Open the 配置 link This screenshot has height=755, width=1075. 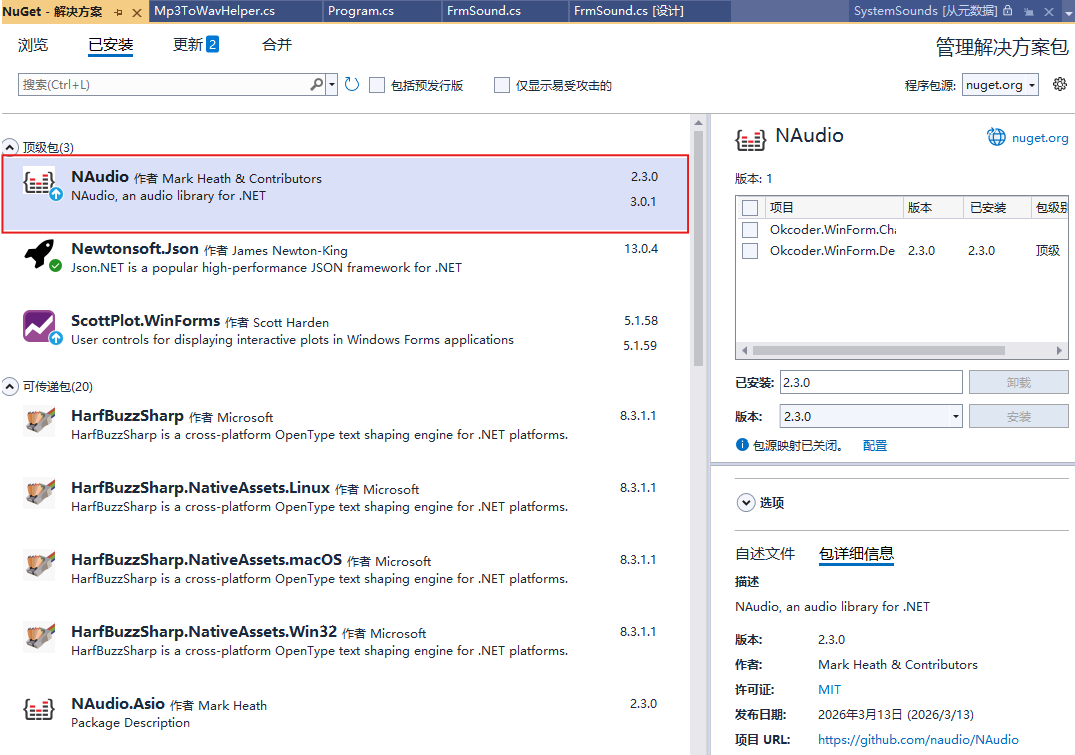pyautogui.click(x=875, y=446)
